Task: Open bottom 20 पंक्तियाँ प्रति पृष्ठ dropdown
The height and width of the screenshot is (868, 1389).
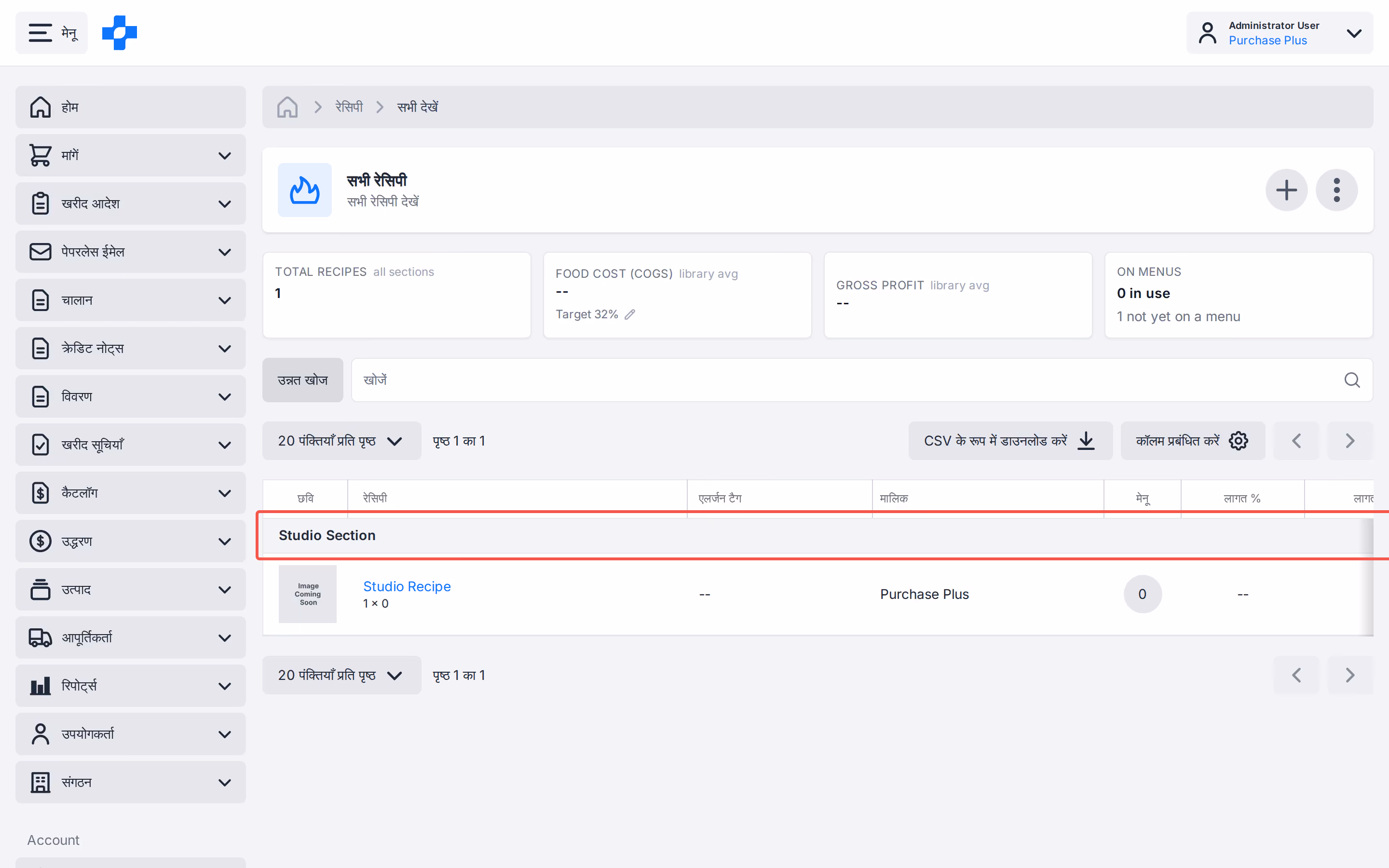Action: point(341,675)
